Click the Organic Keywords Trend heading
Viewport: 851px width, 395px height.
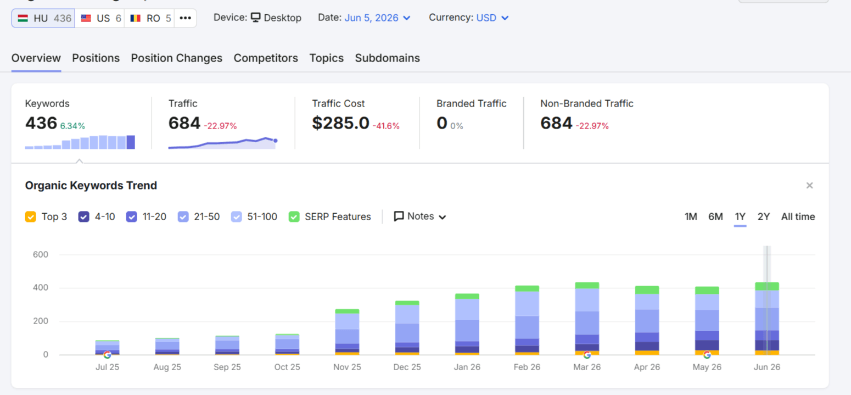click(91, 186)
